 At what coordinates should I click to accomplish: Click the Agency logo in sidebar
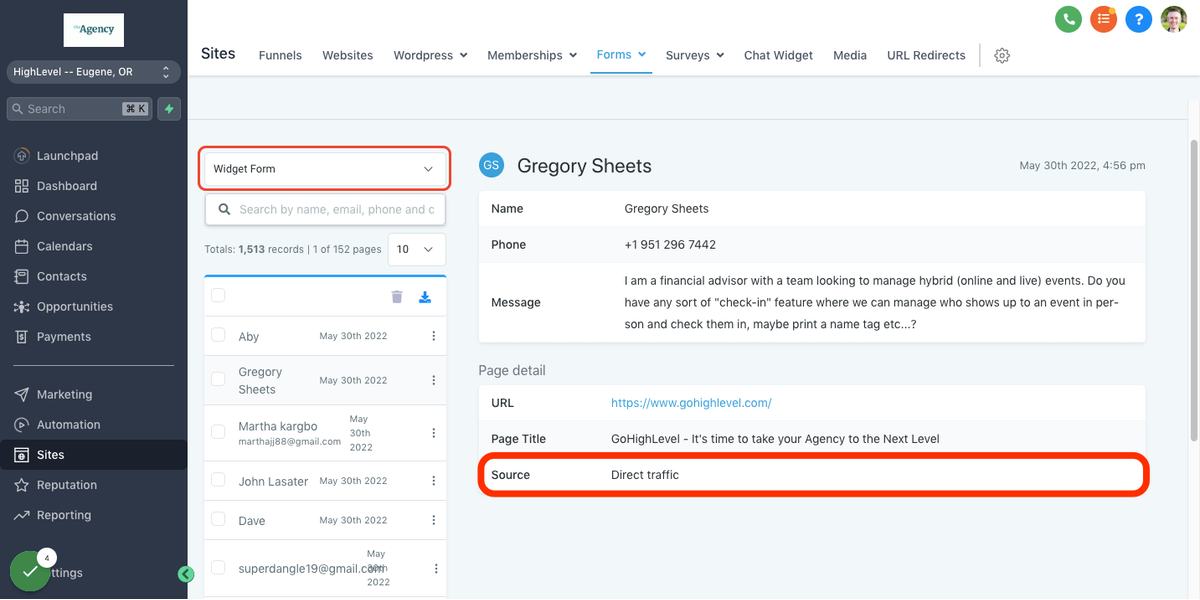pyautogui.click(x=93, y=29)
